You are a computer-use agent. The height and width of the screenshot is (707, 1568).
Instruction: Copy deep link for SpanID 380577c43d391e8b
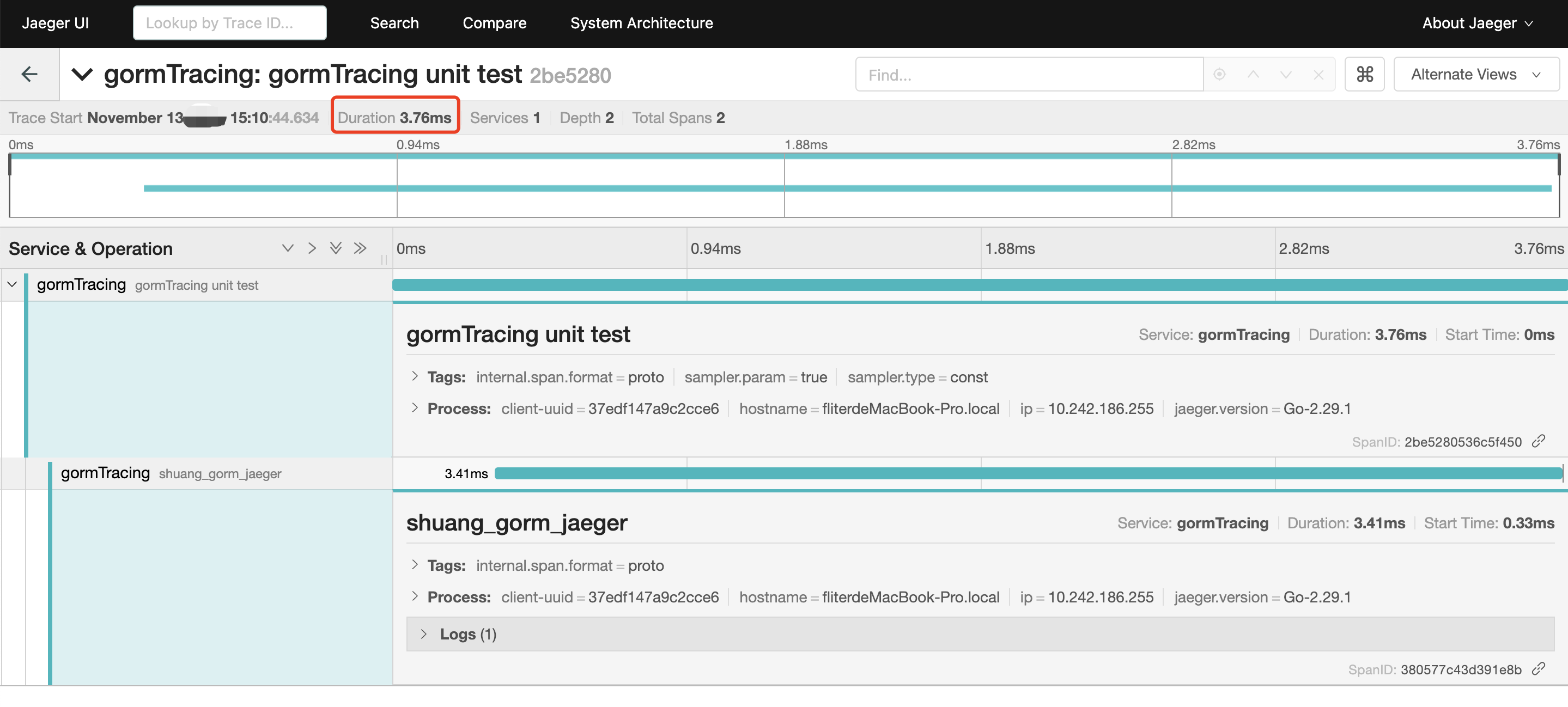click(1539, 669)
